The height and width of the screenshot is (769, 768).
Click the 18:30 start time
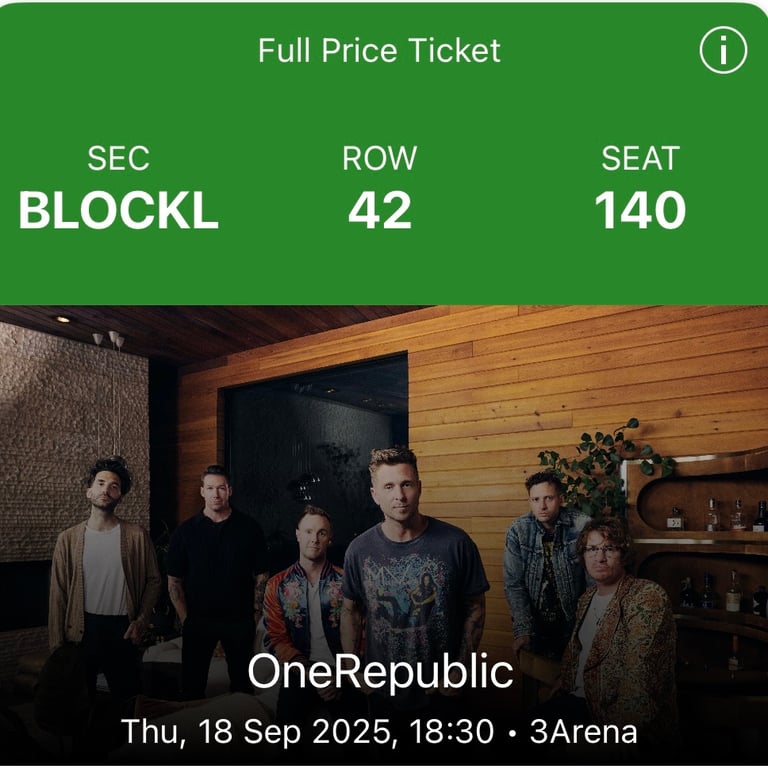tap(452, 732)
